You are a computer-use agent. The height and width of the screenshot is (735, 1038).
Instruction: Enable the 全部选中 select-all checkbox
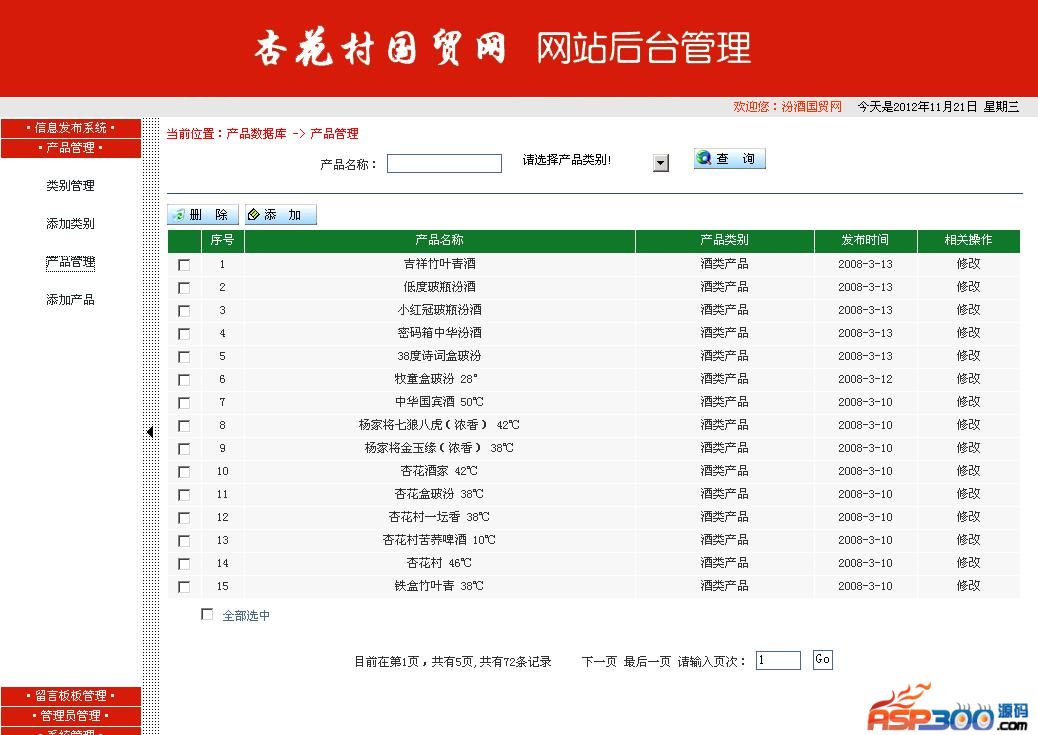(208, 615)
